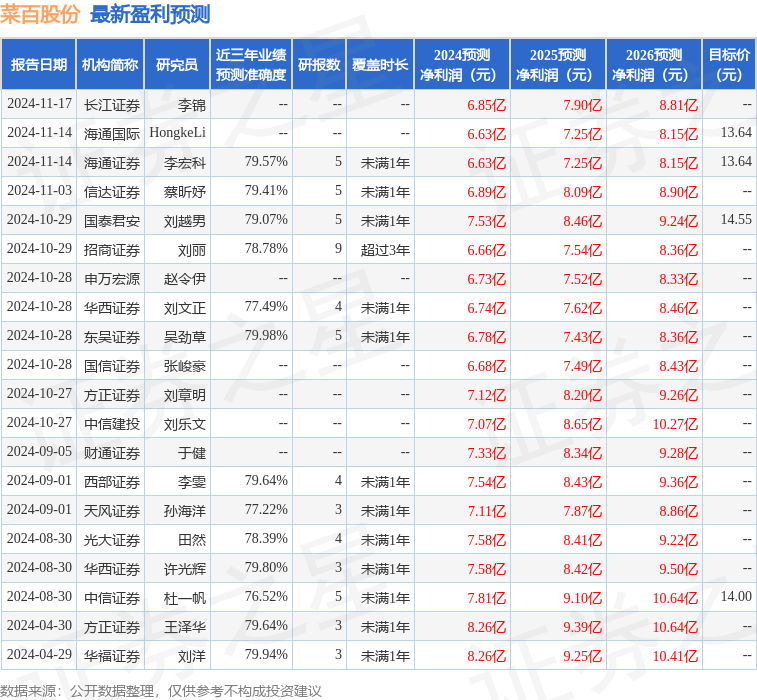Select the 2026预测净利润 column header
The image size is (757, 700).
654,65
